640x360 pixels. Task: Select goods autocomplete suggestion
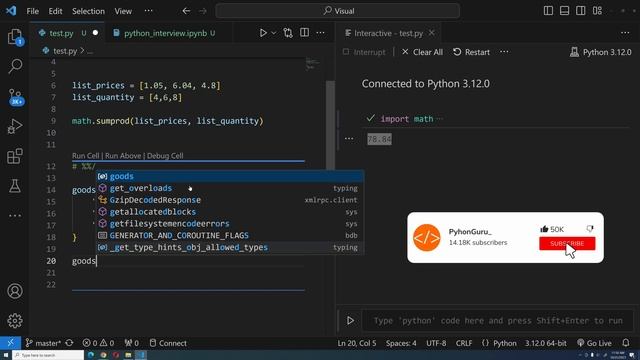click(x=230, y=176)
